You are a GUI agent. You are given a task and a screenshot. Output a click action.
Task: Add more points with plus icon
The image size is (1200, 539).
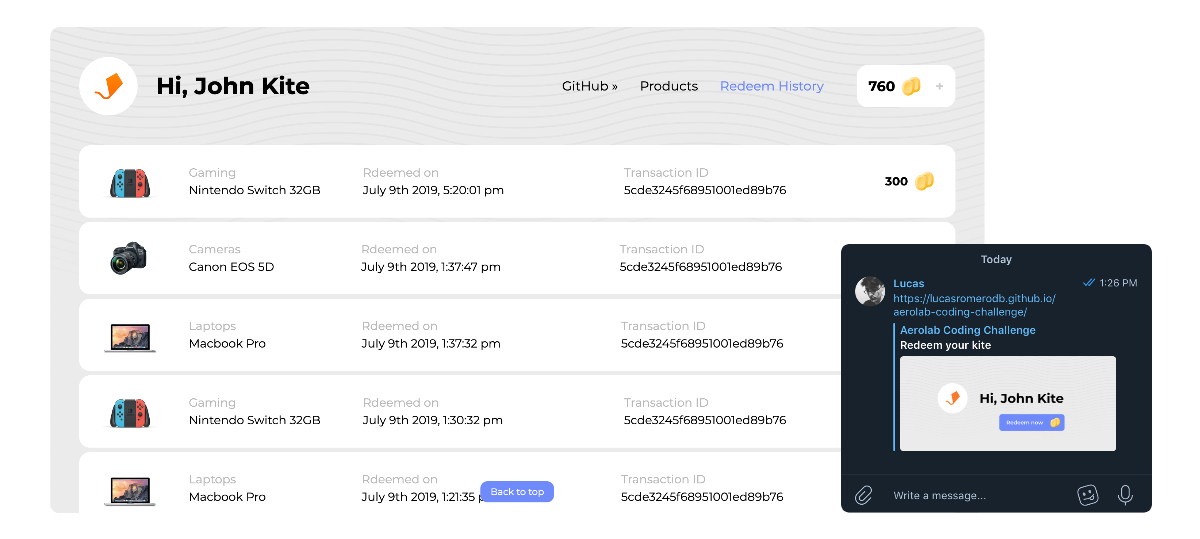939,87
